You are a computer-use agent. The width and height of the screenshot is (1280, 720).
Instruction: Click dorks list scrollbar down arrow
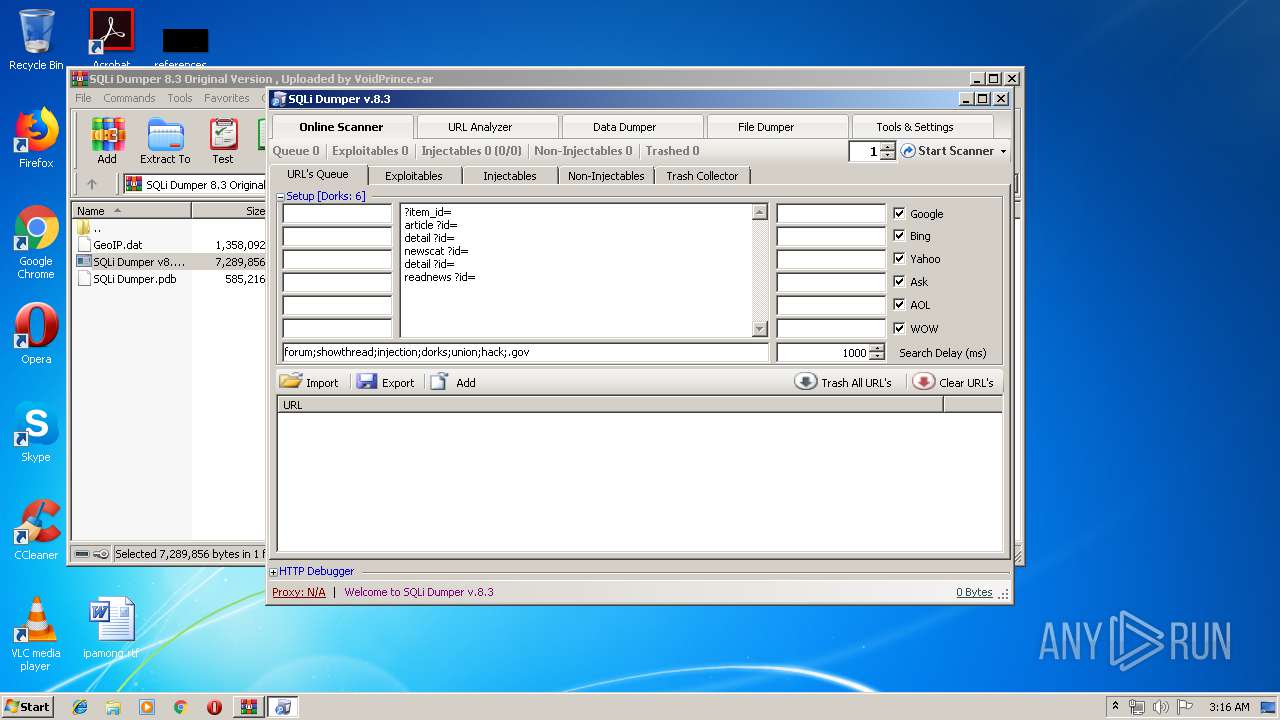tap(759, 329)
